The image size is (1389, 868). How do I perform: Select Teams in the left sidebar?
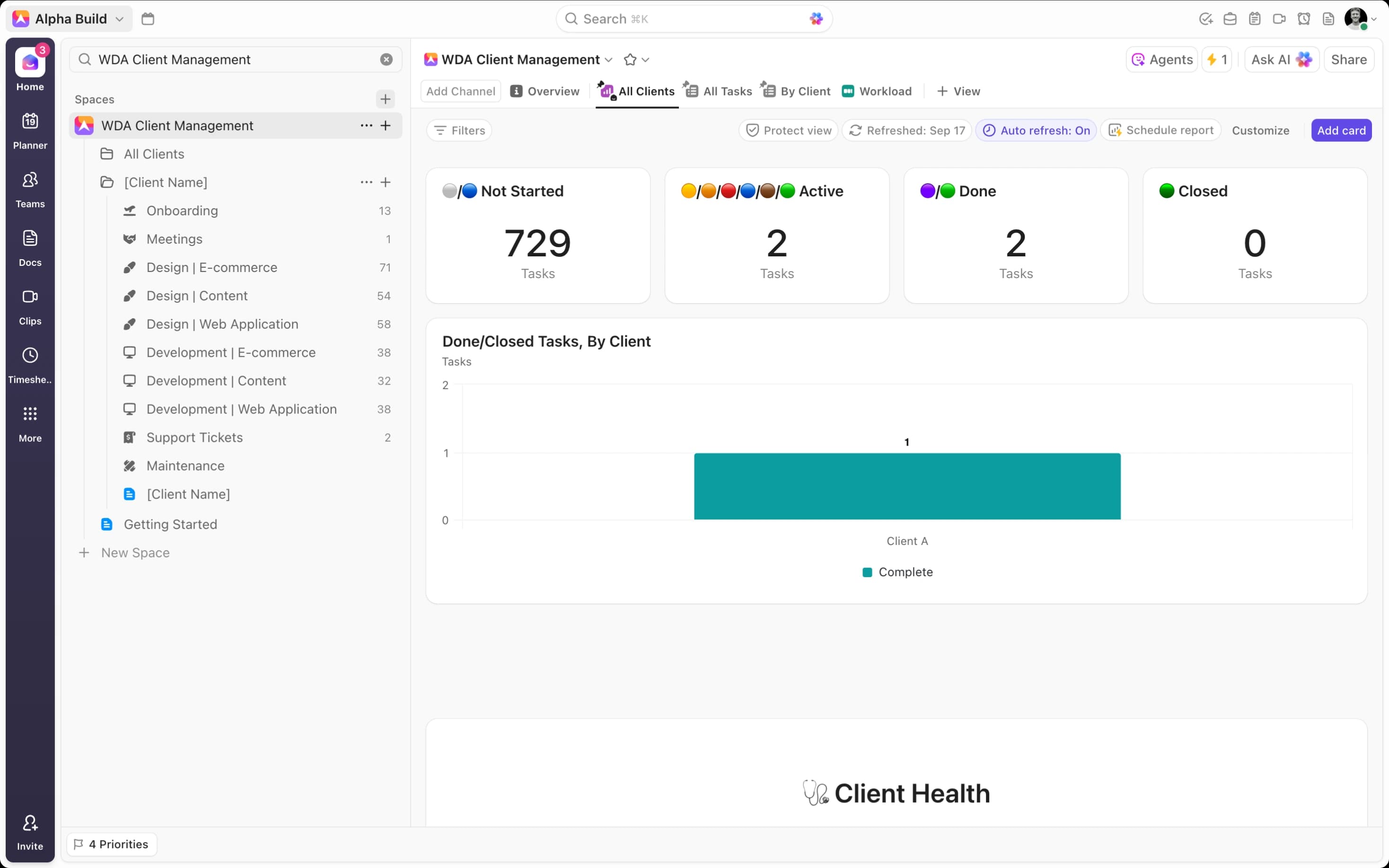[x=30, y=188]
